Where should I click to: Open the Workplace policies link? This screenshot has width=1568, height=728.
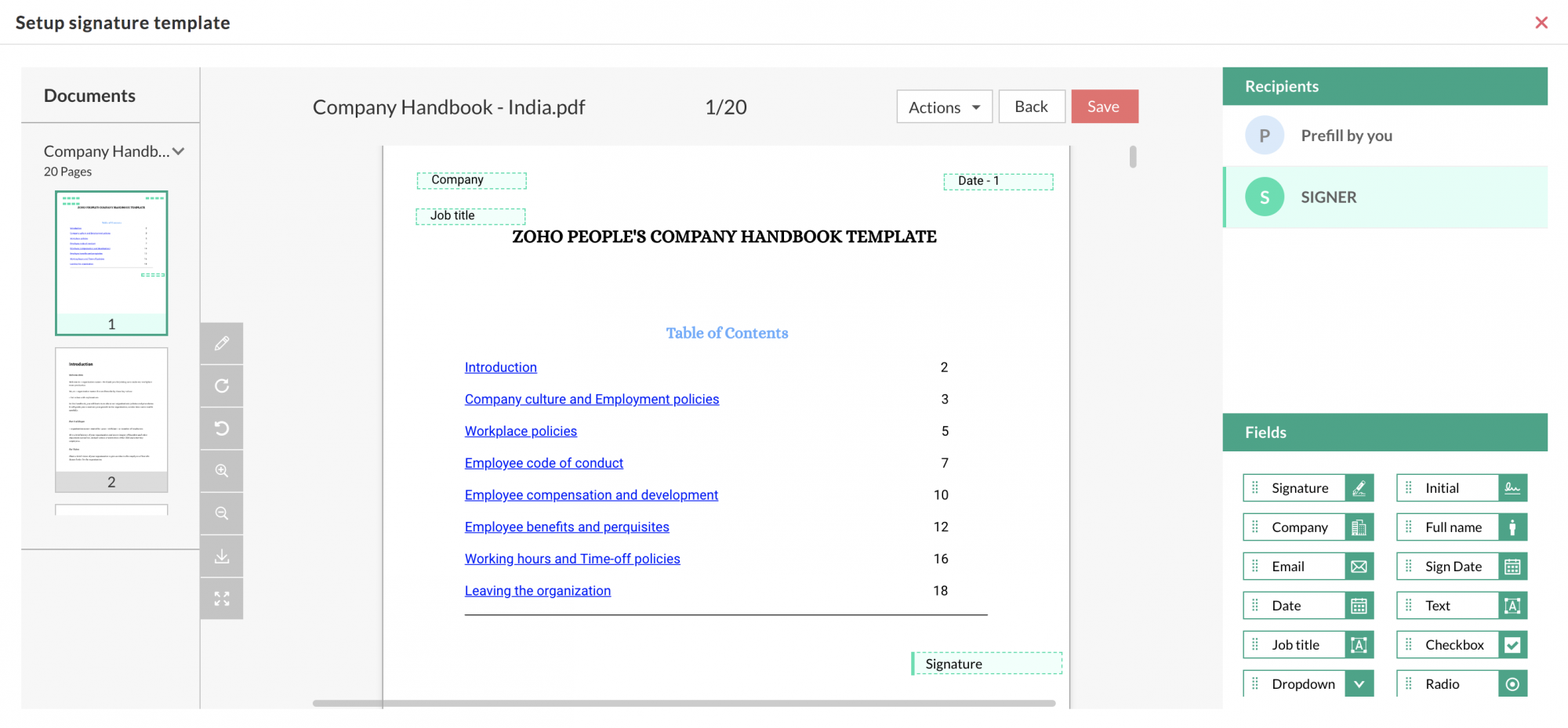coord(521,431)
